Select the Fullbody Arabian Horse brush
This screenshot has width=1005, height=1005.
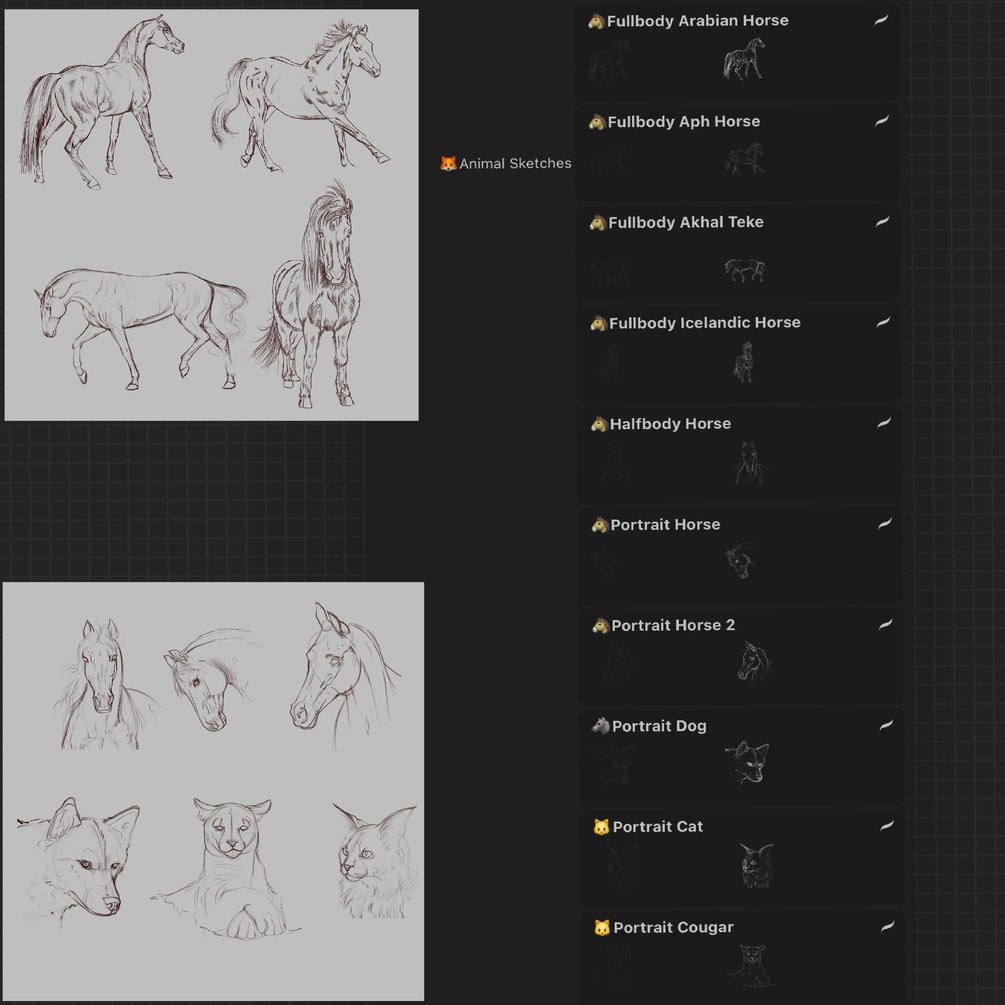(x=736, y=51)
